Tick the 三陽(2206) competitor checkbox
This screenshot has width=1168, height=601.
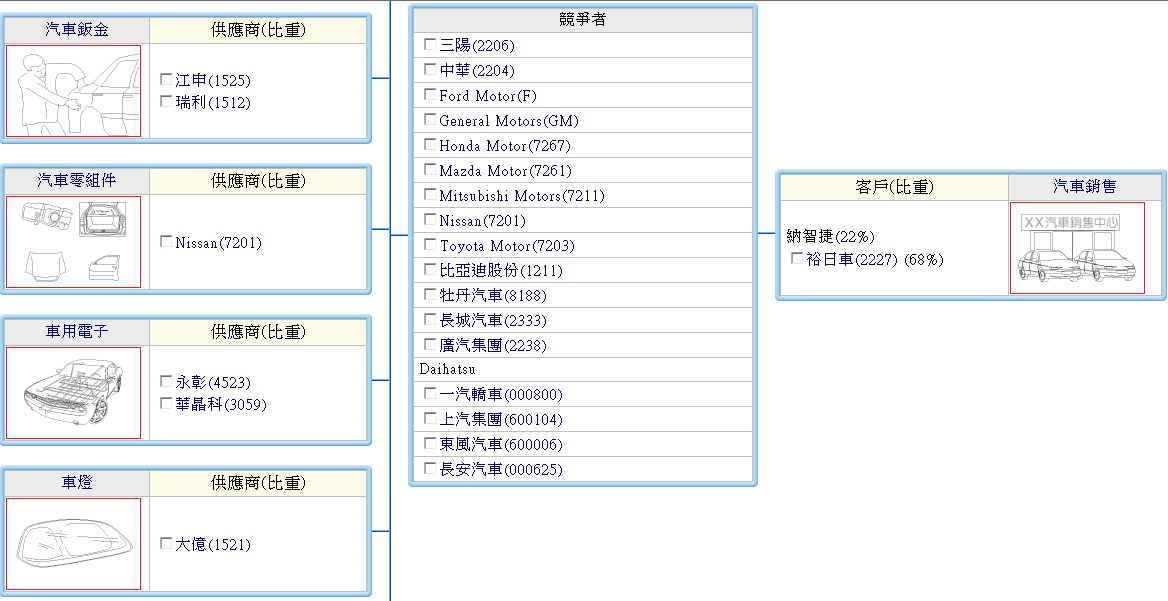coord(430,44)
